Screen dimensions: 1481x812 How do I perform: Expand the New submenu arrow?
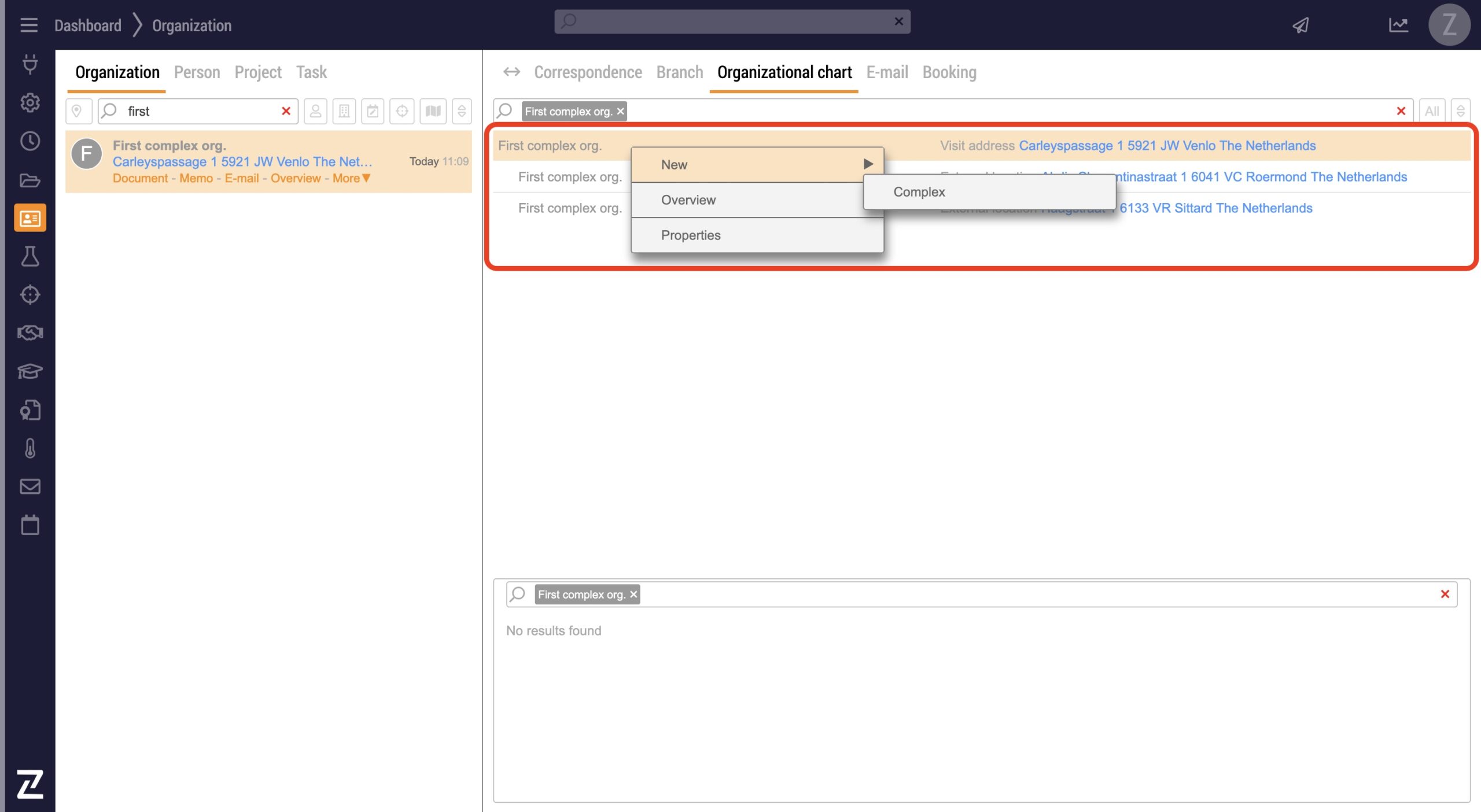868,164
